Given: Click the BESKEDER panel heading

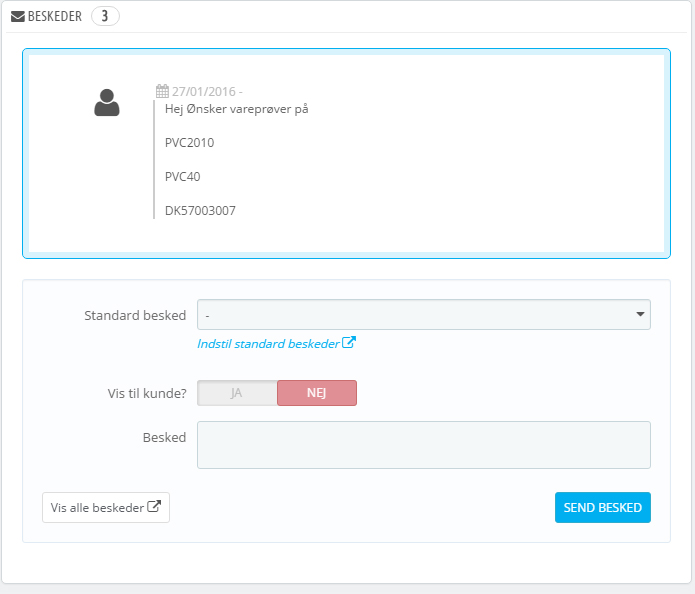Looking at the screenshot, I should pyautogui.click(x=55, y=17).
